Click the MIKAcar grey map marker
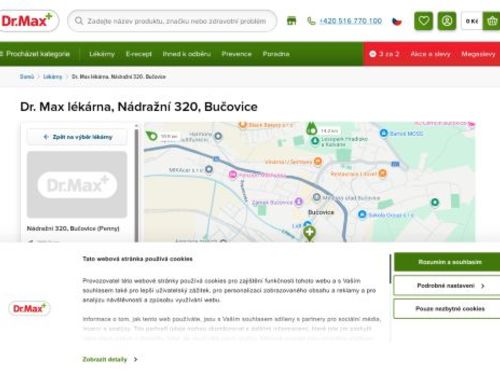500x375 pixels. point(209,169)
